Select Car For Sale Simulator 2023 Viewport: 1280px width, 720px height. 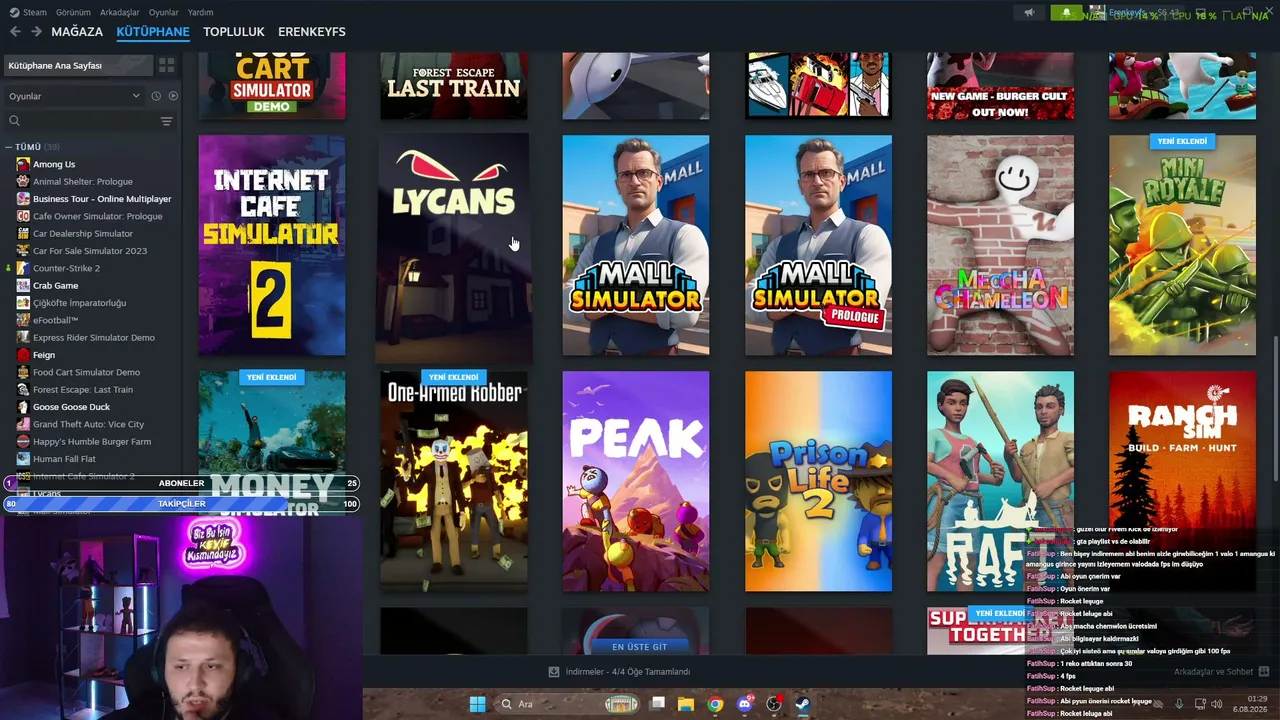pyautogui.click(x=90, y=251)
